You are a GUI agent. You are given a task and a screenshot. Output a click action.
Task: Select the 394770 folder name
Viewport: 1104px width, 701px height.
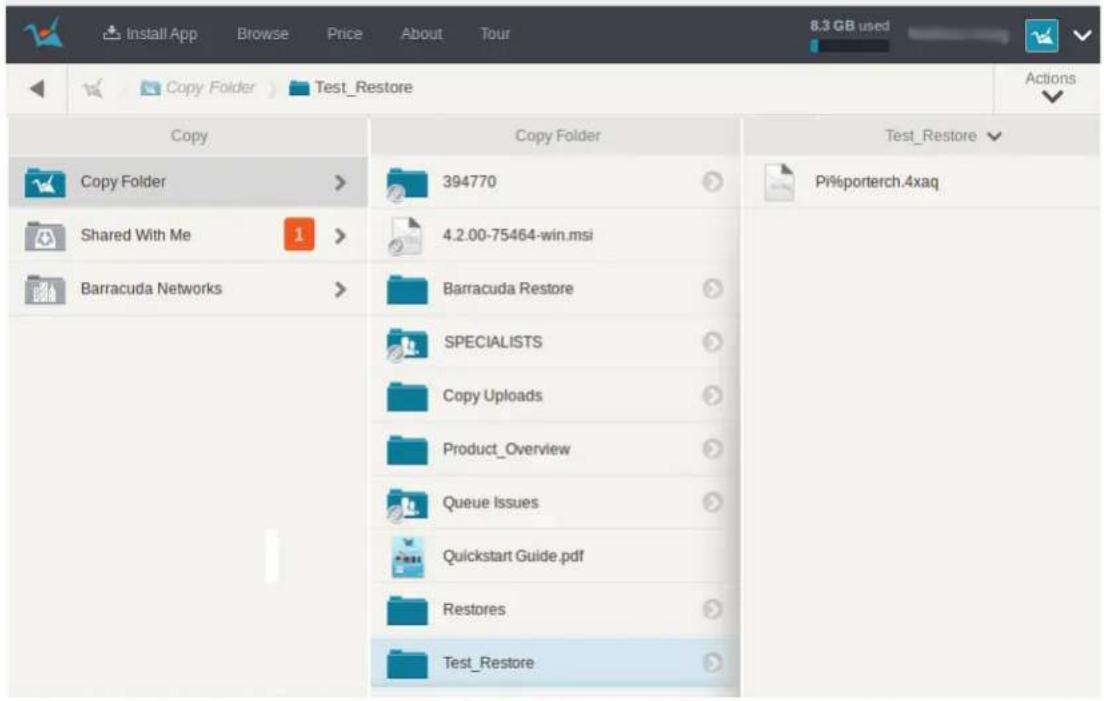(469, 182)
